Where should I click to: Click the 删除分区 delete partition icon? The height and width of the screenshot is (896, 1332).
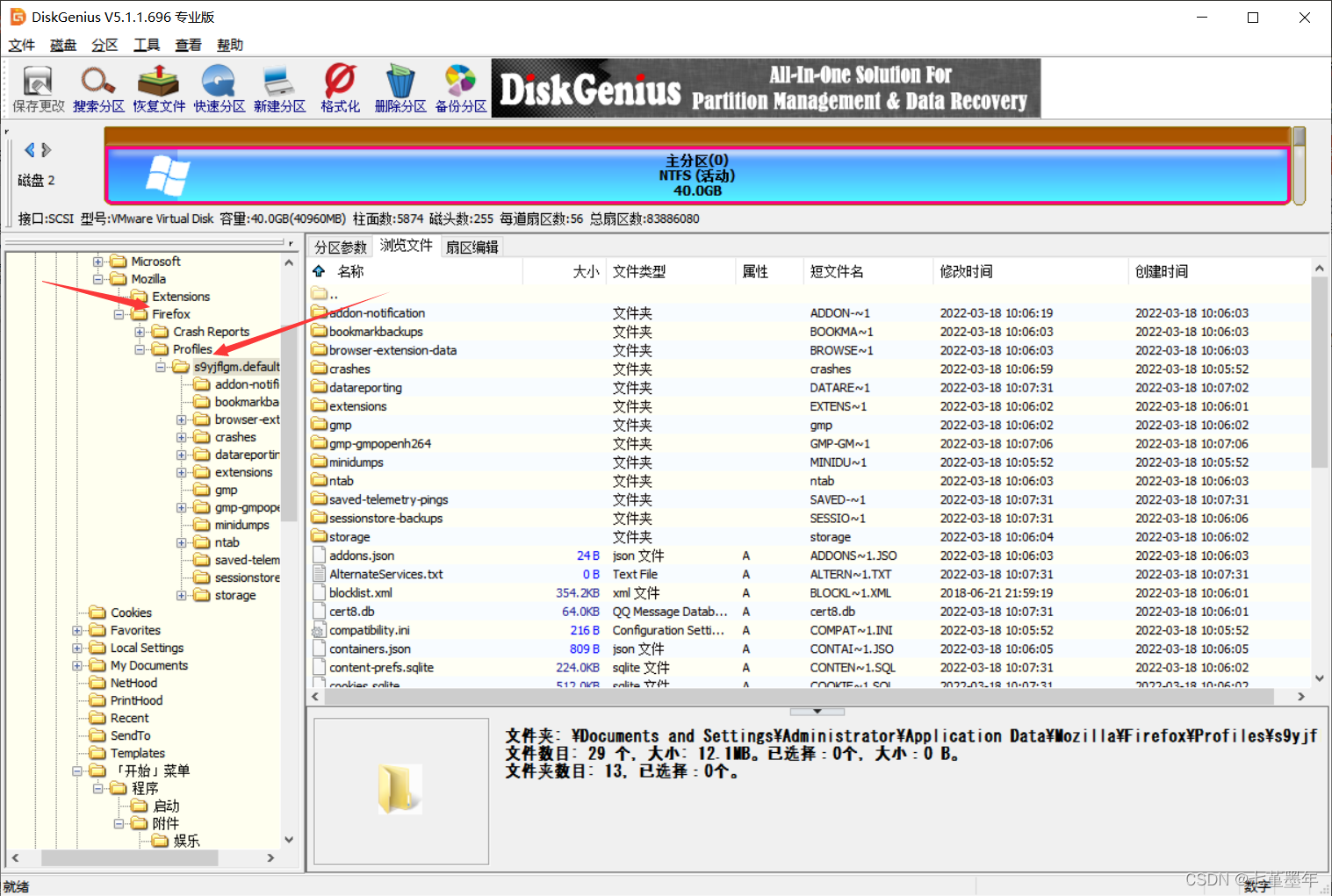point(400,89)
